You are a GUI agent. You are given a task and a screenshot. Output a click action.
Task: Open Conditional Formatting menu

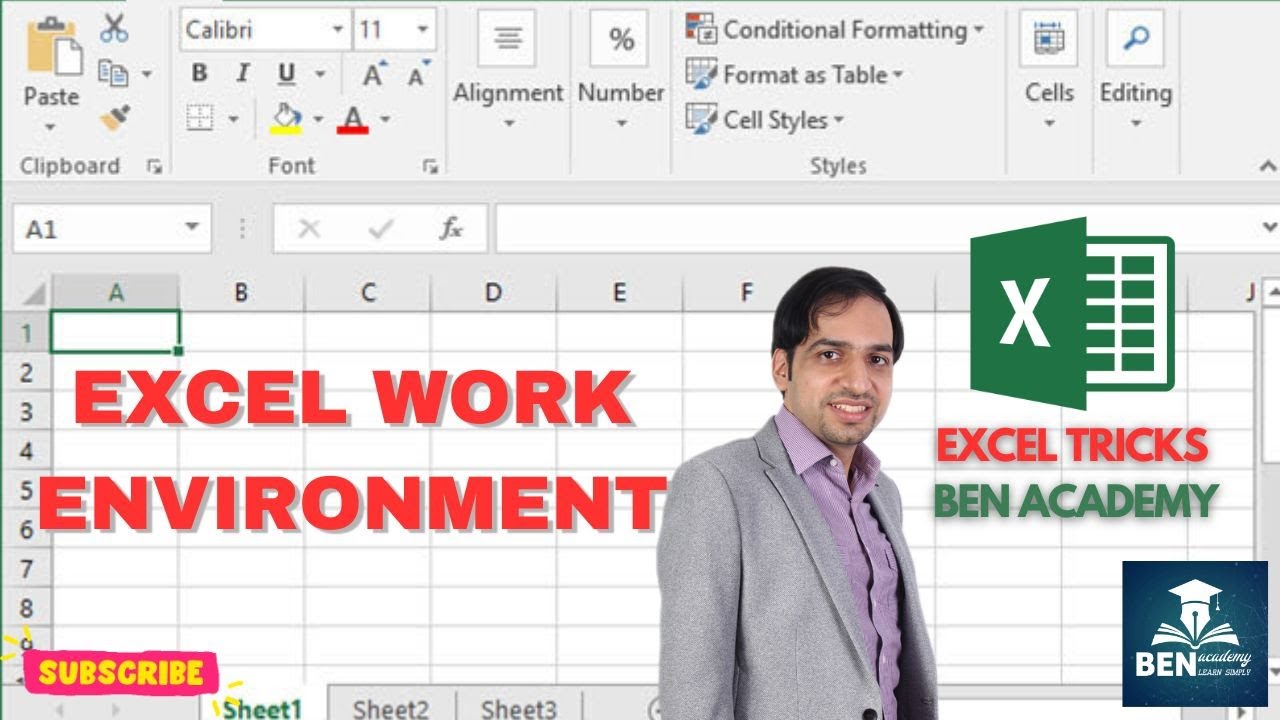835,30
